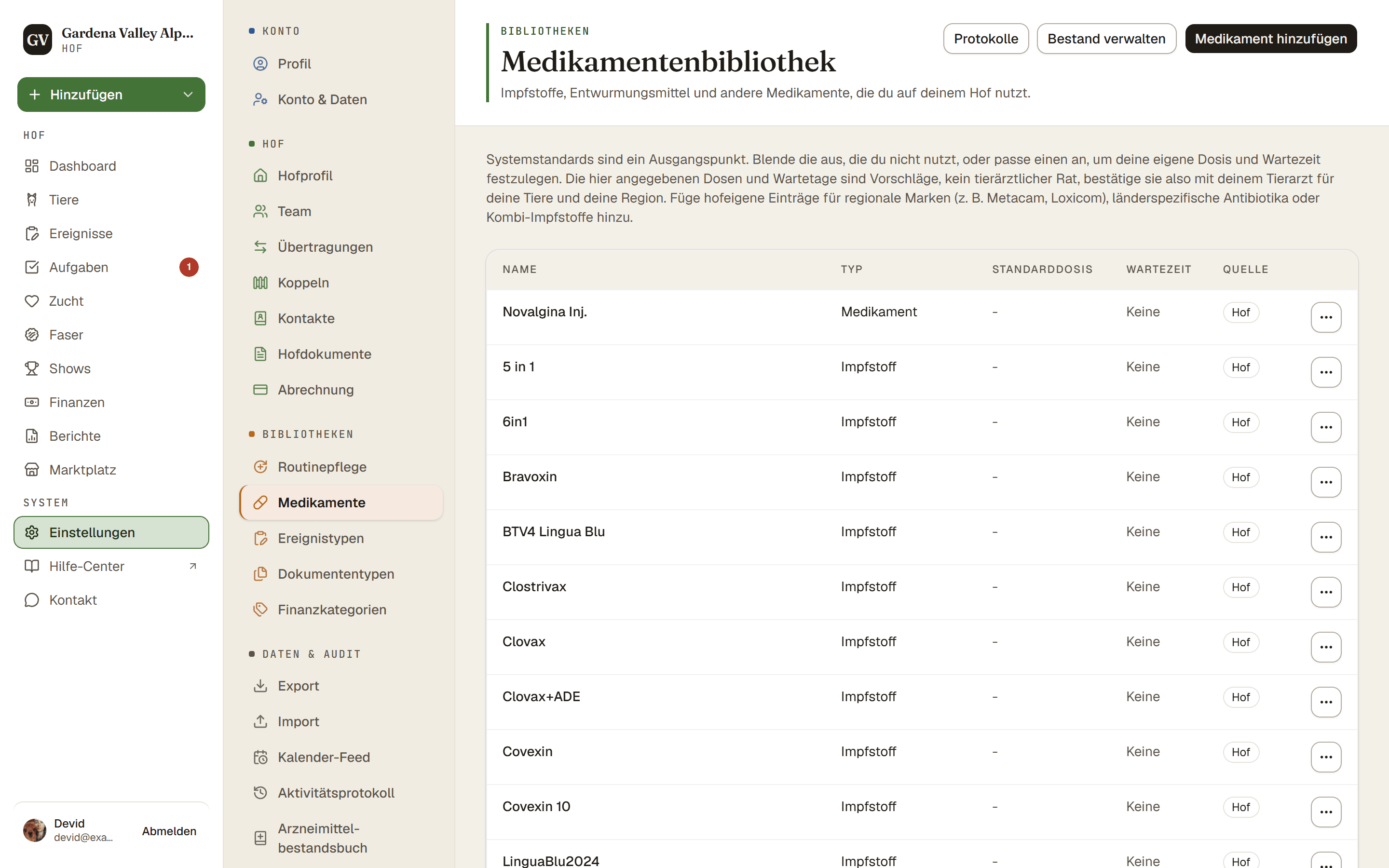Image resolution: width=1389 pixels, height=868 pixels.
Task: Click the Hilfe-Center book icon
Action: (31, 566)
